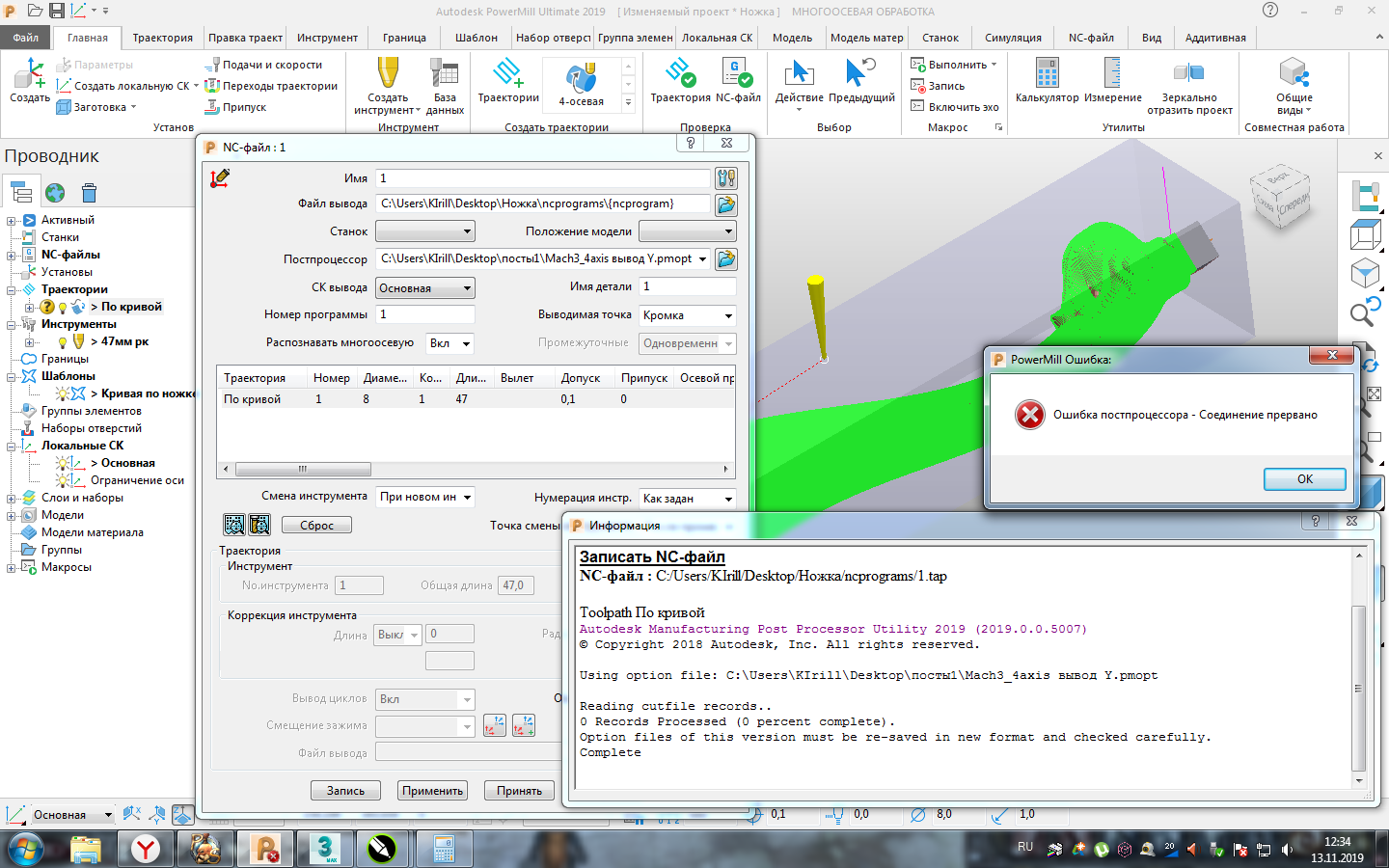
Task: Switch to the Симуляция ribbon tab
Action: pos(1013,38)
